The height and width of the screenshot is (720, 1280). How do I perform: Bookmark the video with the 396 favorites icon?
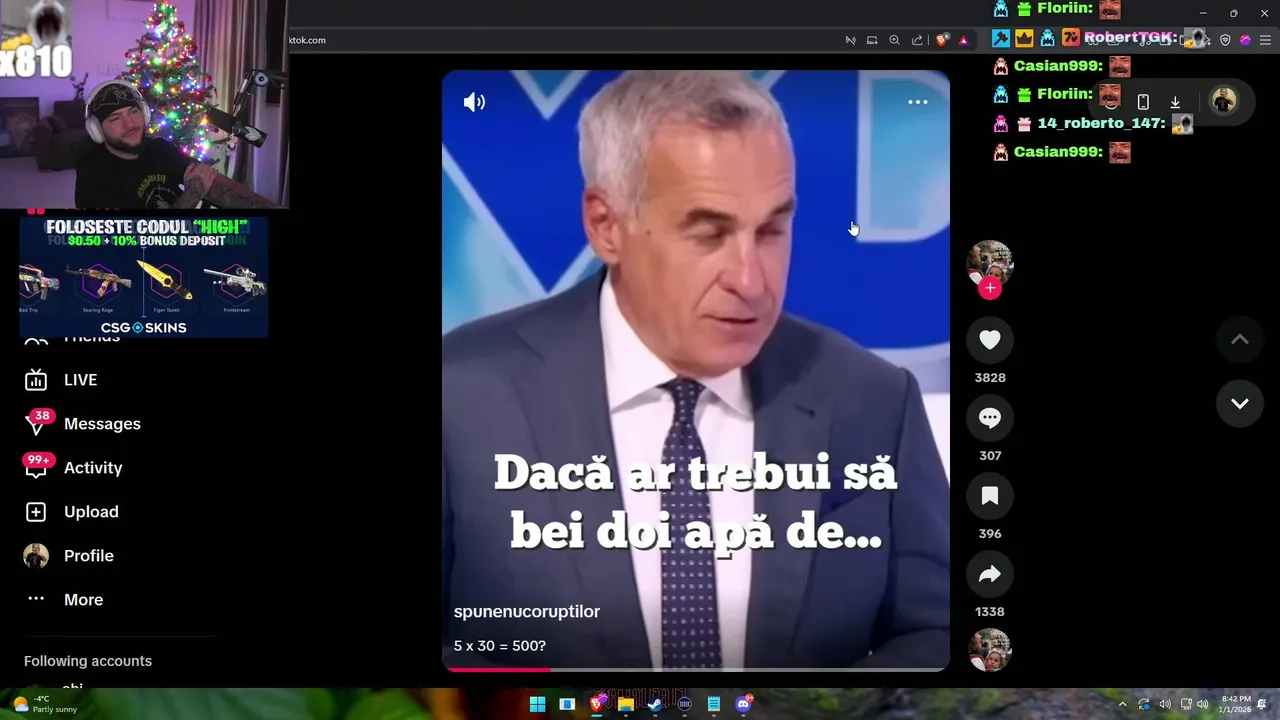click(x=990, y=496)
